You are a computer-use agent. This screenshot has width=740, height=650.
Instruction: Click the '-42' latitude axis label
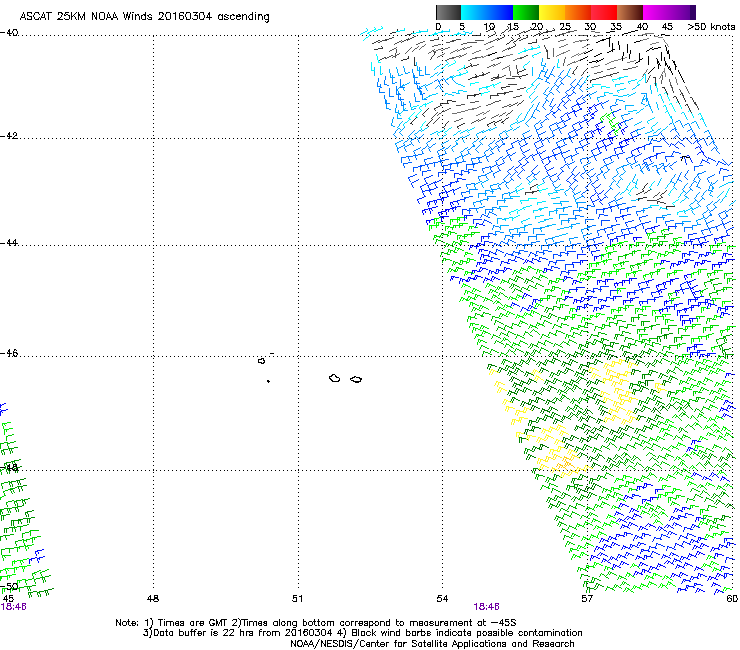point(9,136)
